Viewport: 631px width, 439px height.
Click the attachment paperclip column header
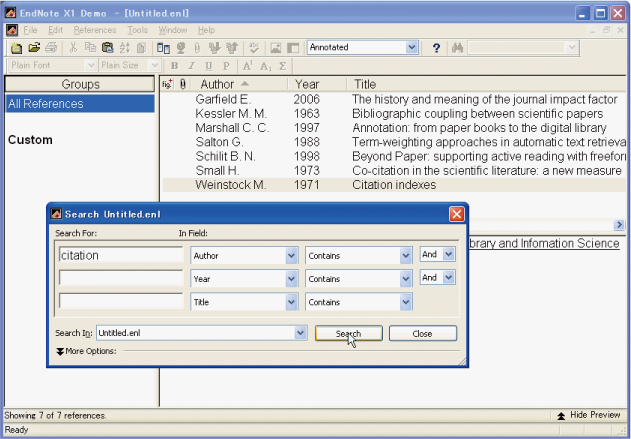183,84
